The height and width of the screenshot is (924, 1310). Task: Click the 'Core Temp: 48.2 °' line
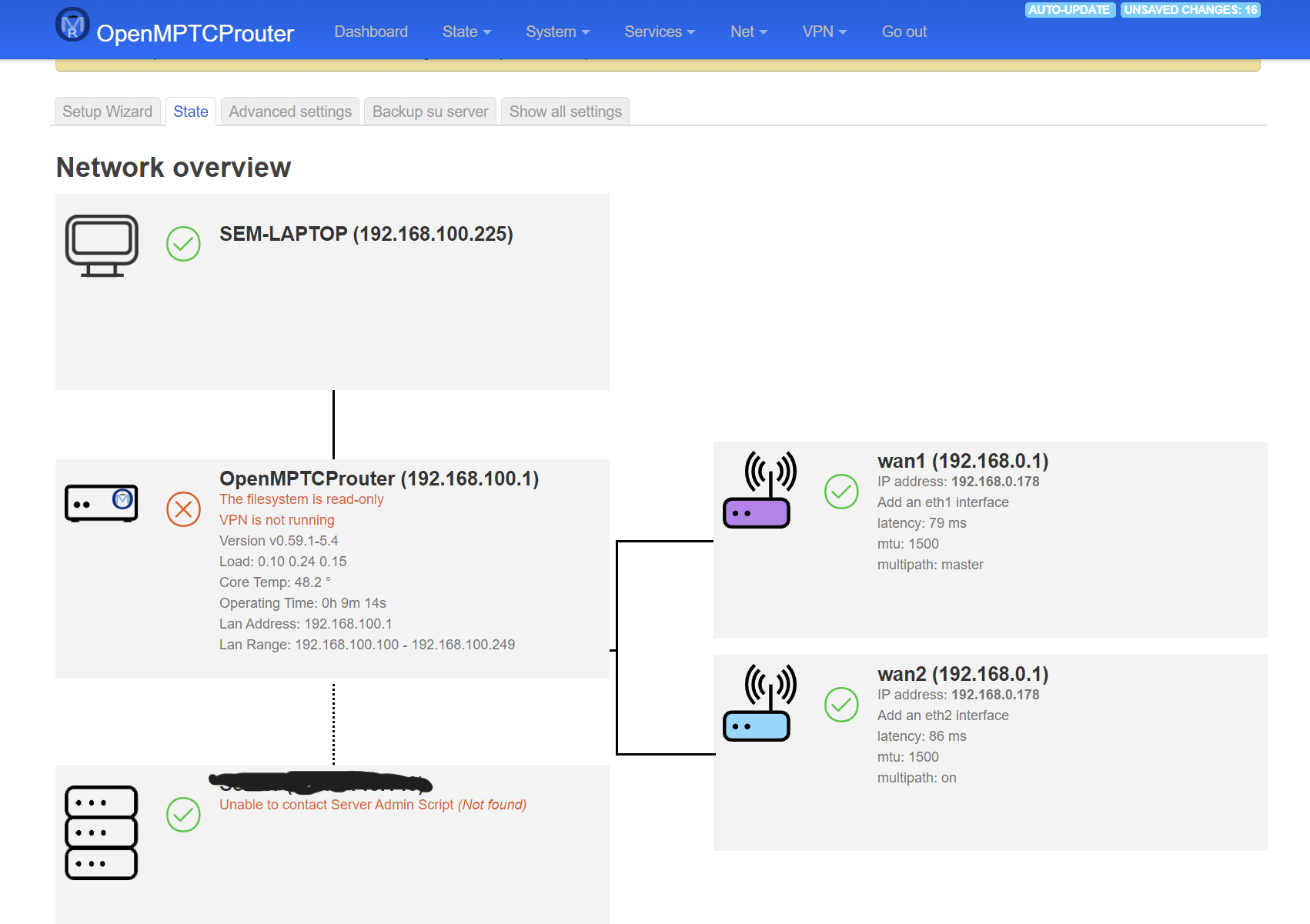[275, 582]
